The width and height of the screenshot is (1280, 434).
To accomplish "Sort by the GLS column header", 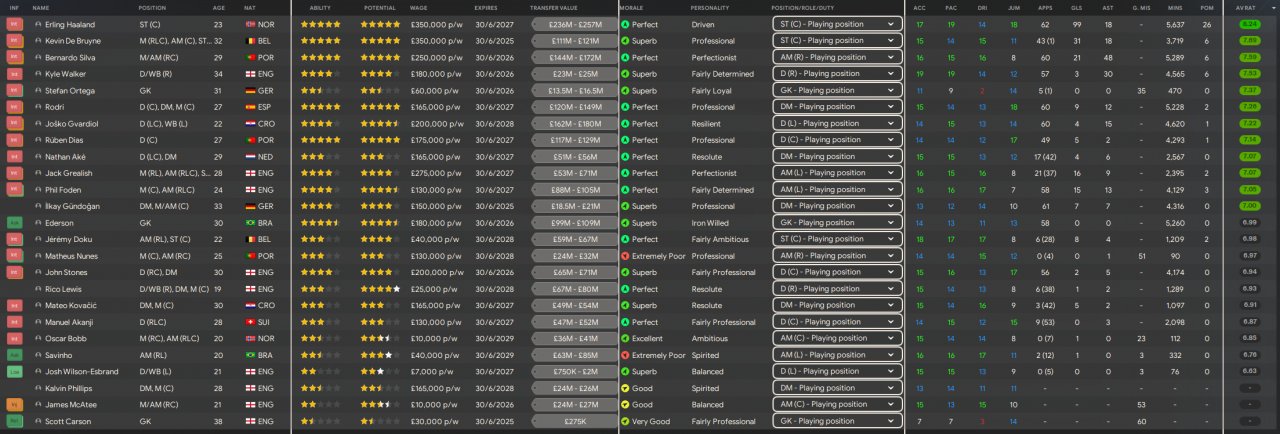I will (x=1078, y=7).
